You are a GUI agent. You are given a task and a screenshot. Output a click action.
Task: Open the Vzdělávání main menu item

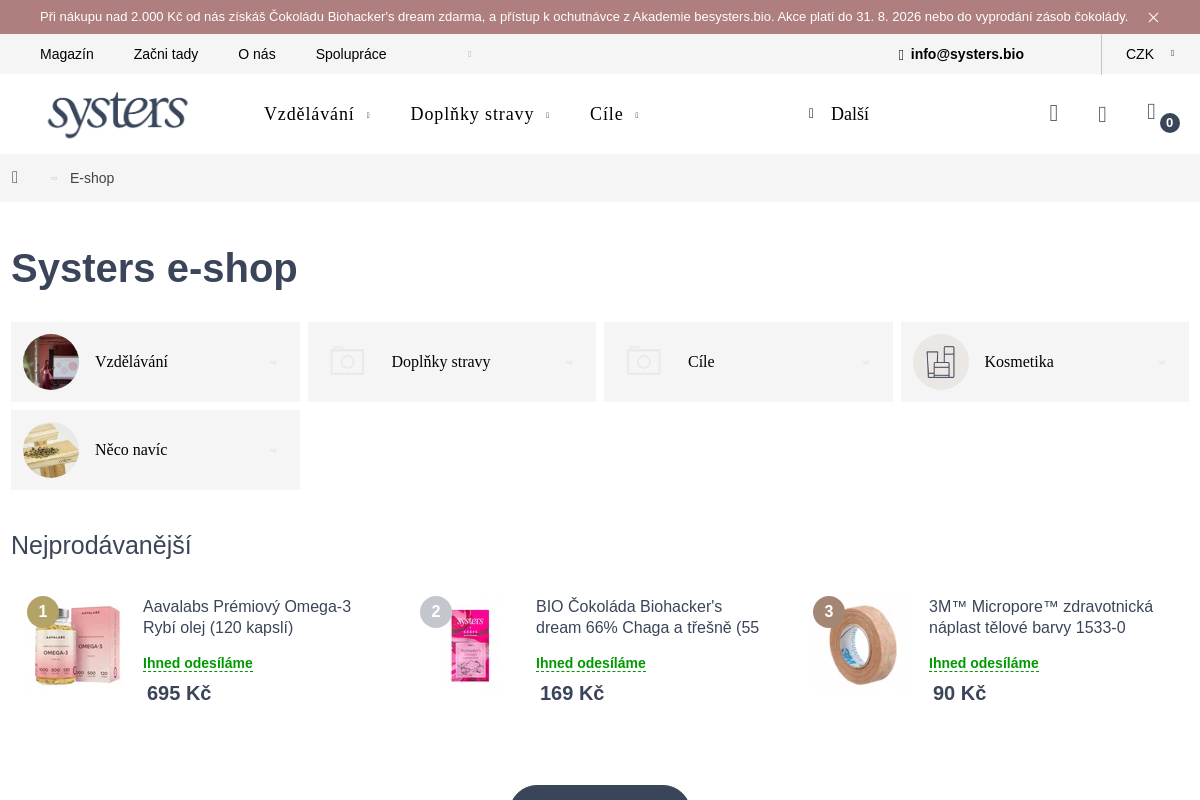coord(309,114)
